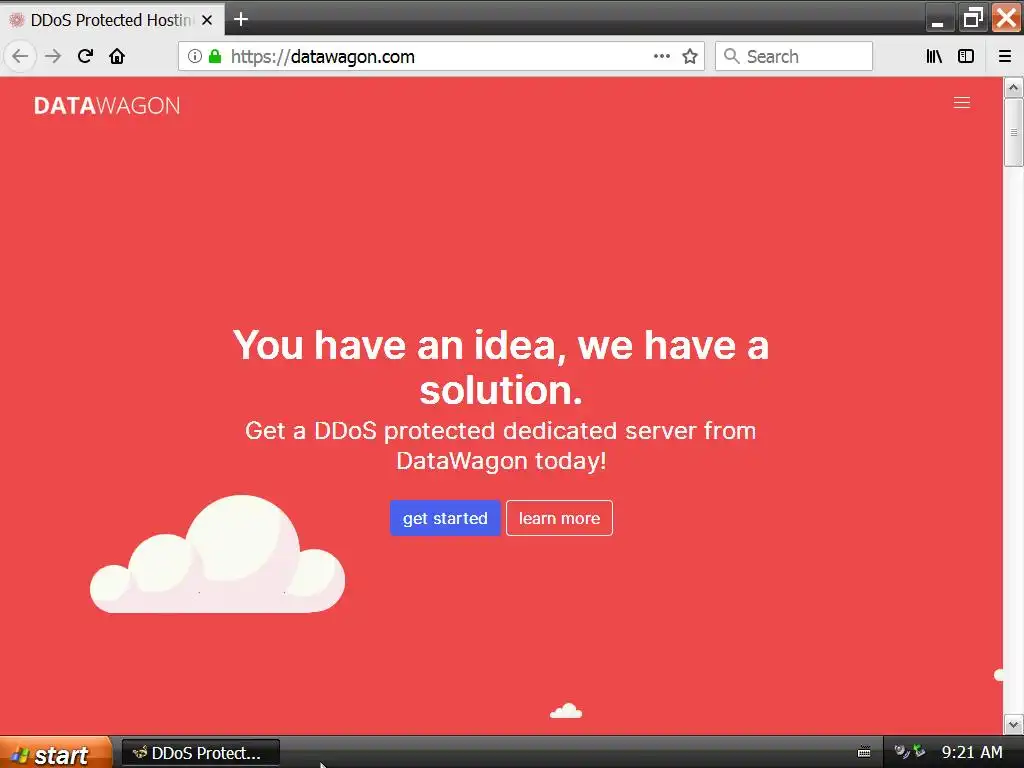The height and width of the screenshot is (768, 1024).
Task: Bookmark this page with the star icon
Action: click(x=690, y=56)
